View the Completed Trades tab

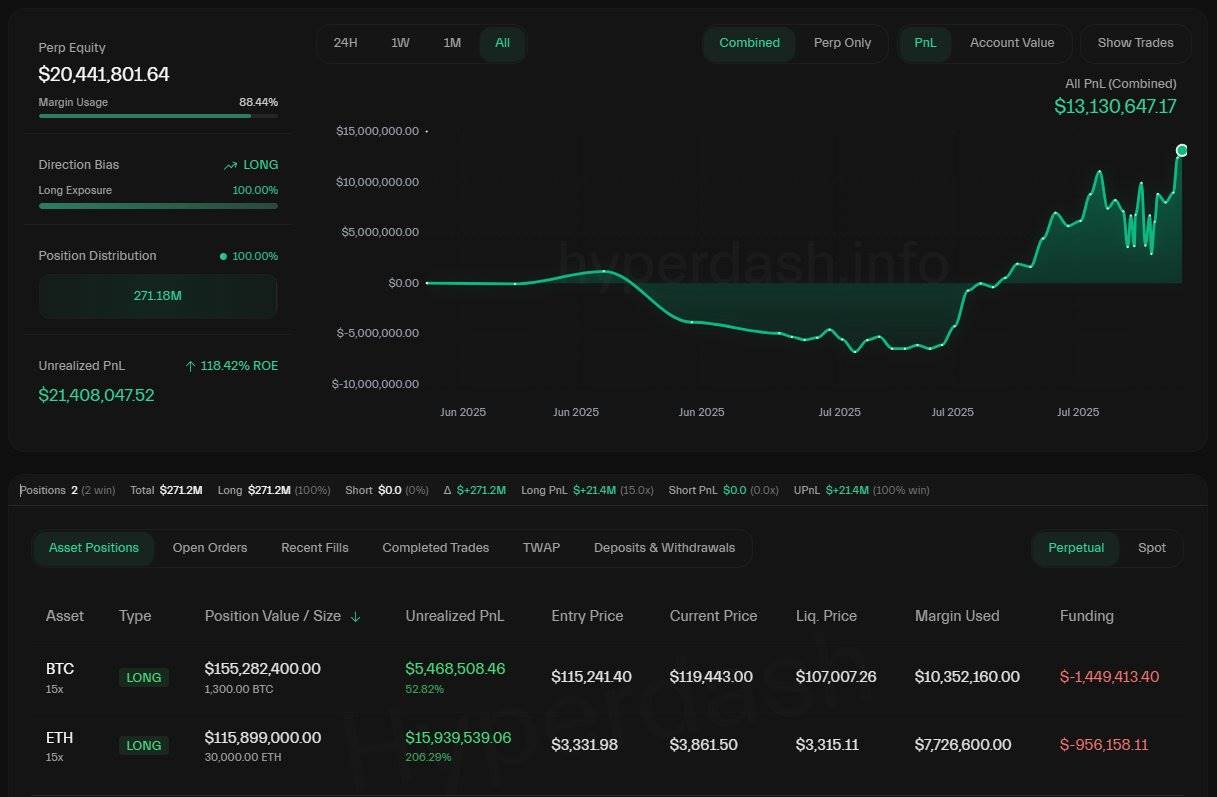click(436, 548)
